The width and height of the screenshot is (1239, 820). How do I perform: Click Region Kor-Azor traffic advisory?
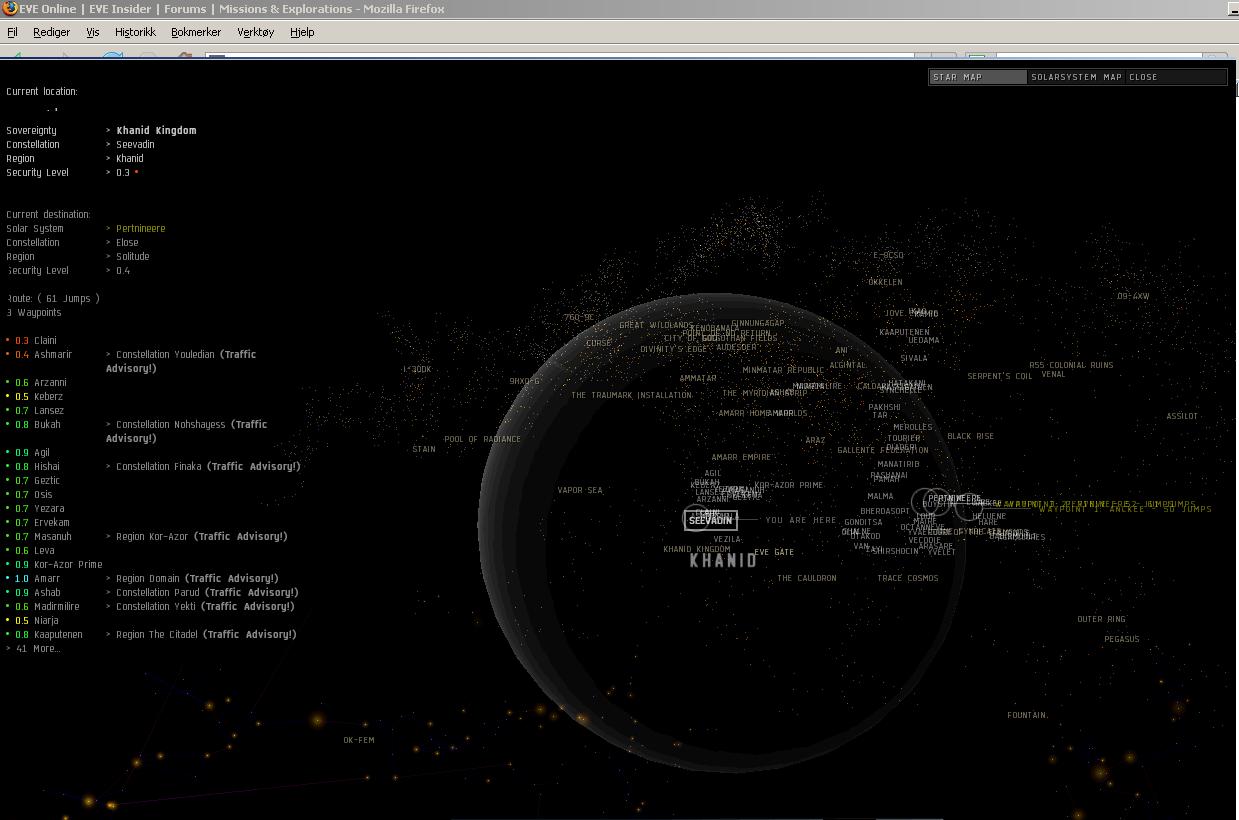202,536
